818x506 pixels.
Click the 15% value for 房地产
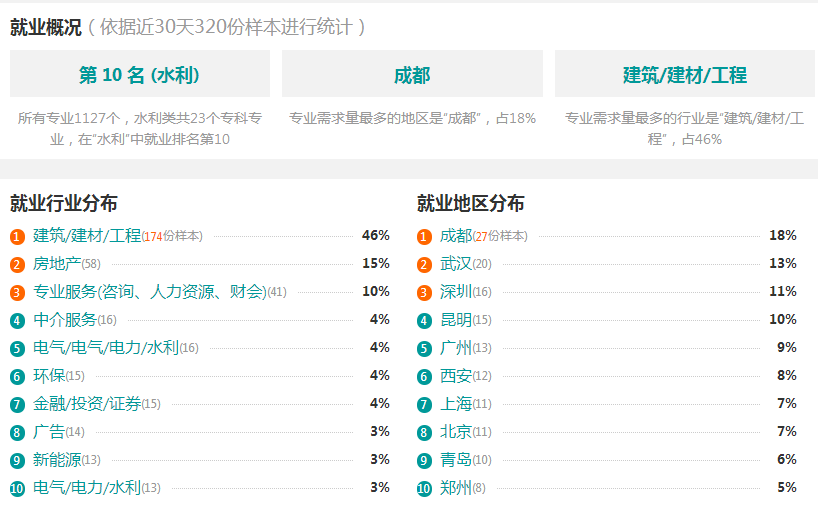click(x=376, y=263)
